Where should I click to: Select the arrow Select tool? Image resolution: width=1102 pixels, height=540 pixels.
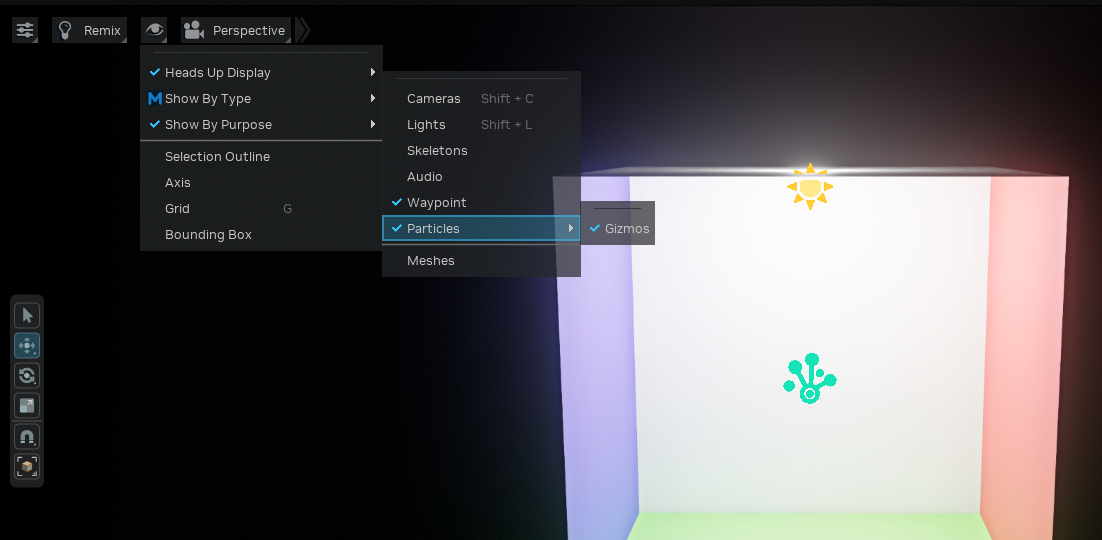[x=27, y=315]
